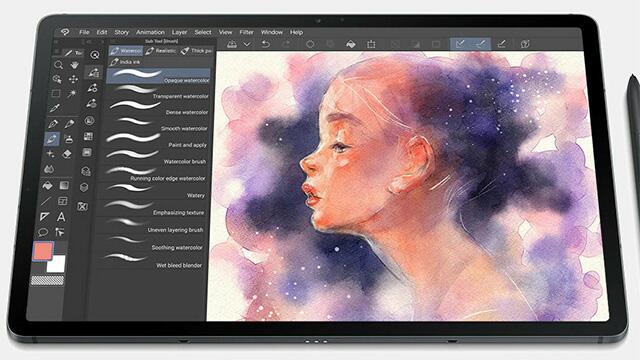The image size is (640, 360).
Task: Open the Layer menu
Action: (x=179, y=32)
